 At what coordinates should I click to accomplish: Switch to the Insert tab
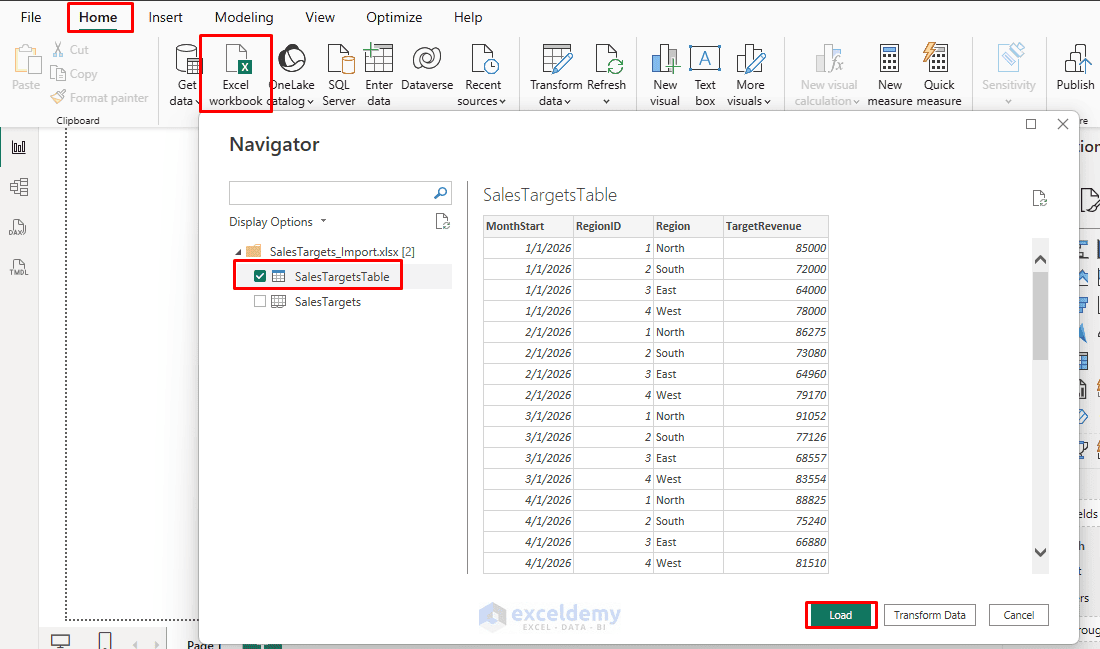[x=166, y=18]
